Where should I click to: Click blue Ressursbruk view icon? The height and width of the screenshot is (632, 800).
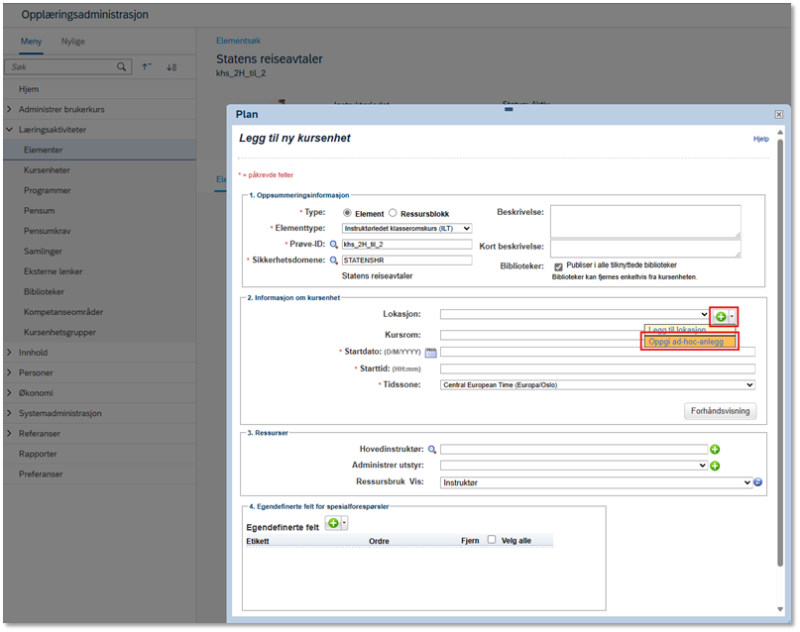click(x=758, y=482)
